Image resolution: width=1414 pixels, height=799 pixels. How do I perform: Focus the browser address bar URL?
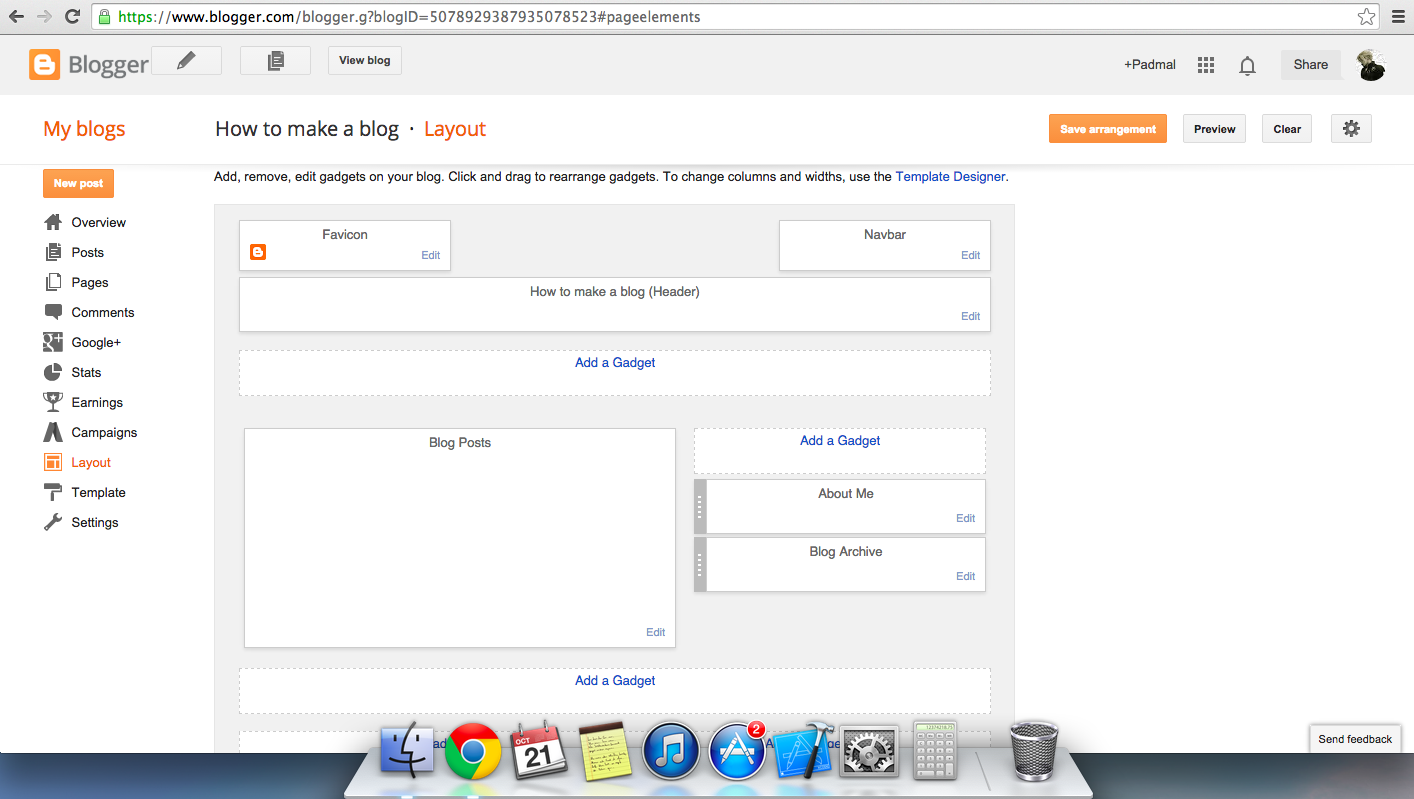click(735, 16)
